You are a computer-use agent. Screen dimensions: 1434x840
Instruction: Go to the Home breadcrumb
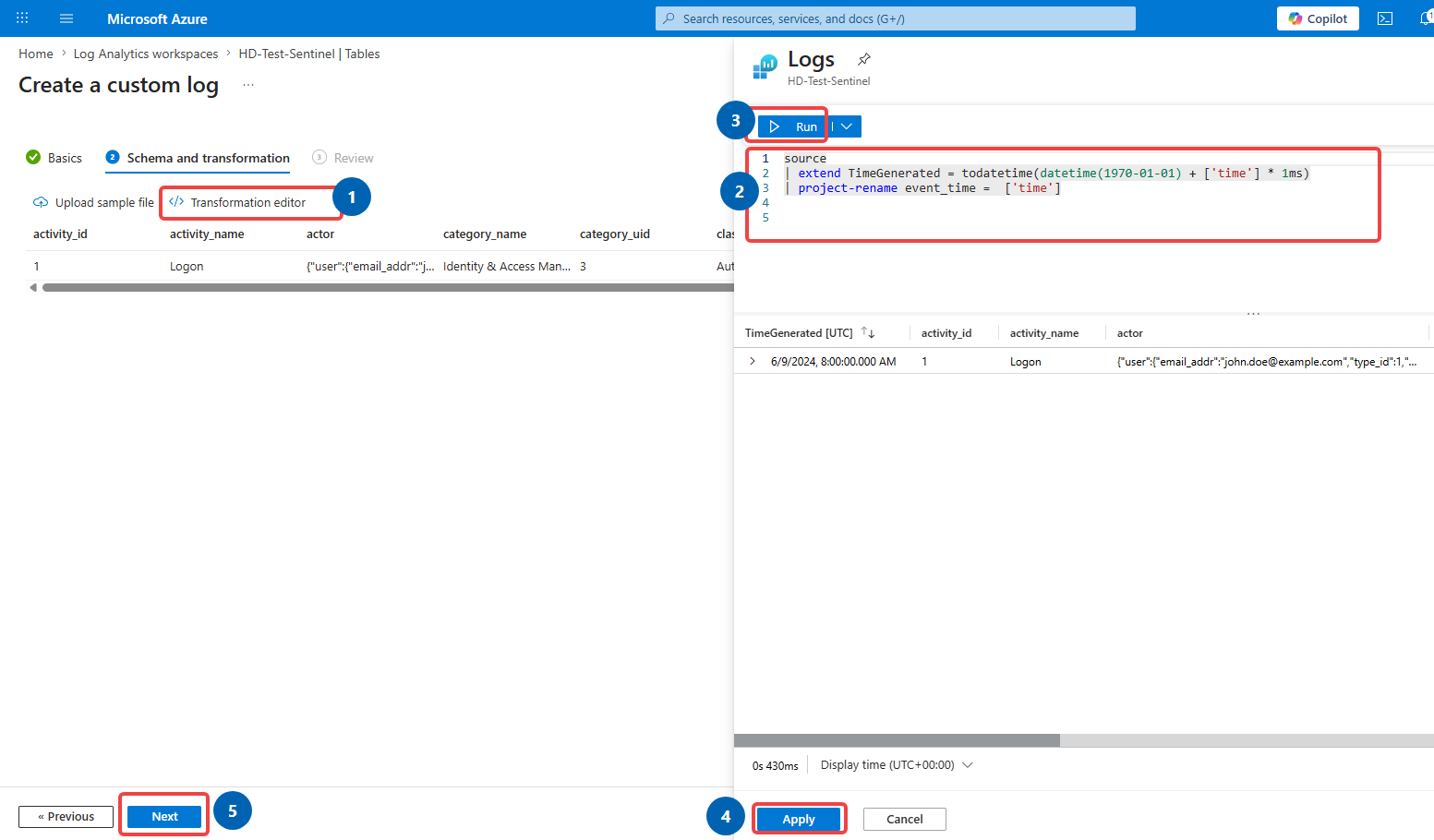click(x=36, y=54)
